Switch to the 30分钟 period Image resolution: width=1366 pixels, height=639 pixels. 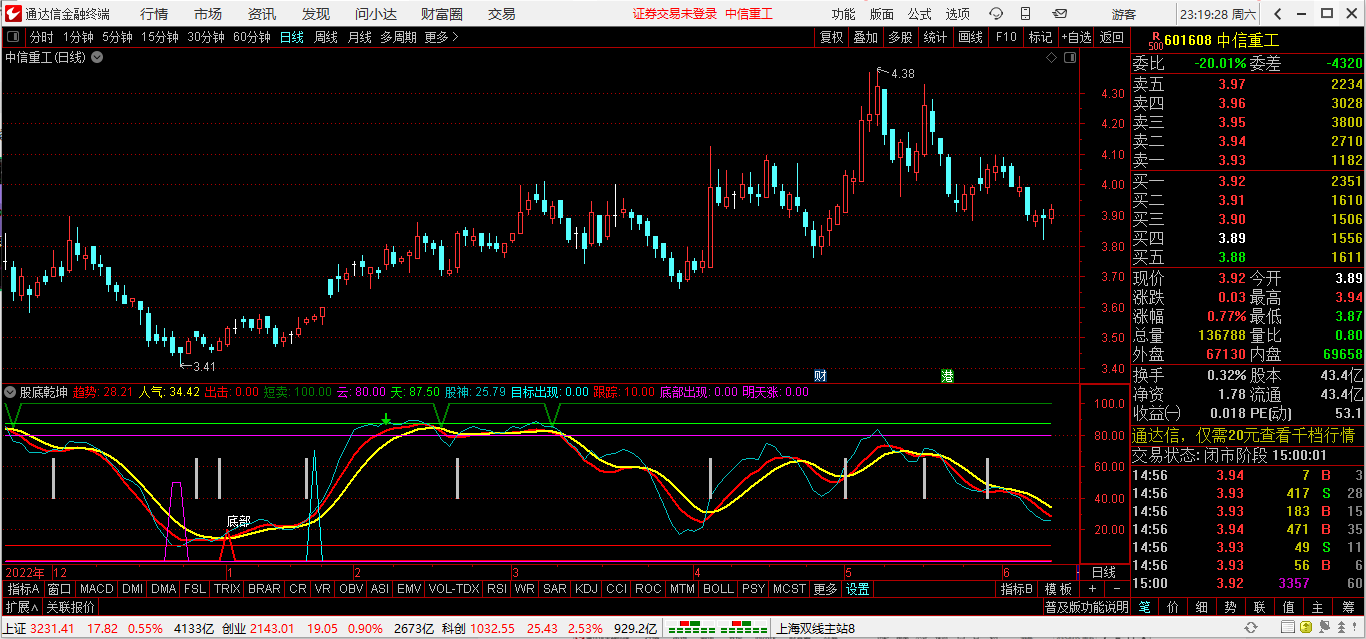[205, 37]
